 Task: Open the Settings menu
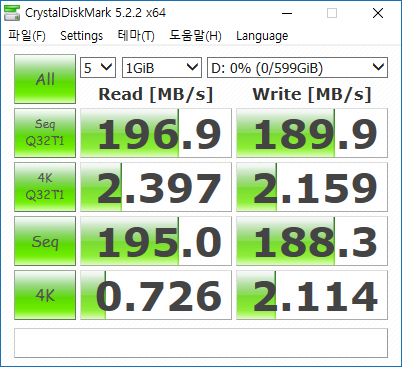point(81,36)
